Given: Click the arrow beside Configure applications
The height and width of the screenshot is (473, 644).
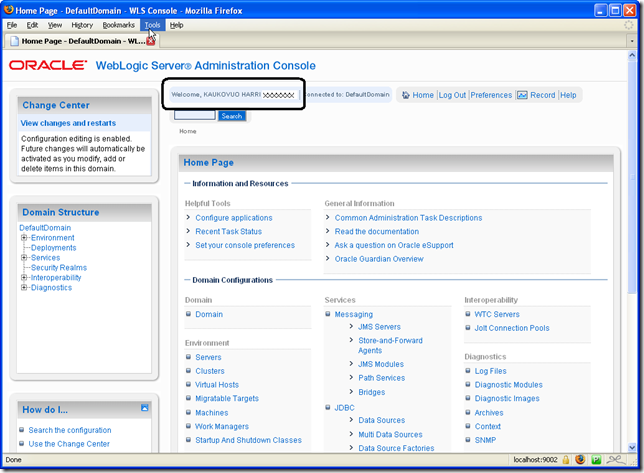Looking at the screenshot, I should 188,217.
